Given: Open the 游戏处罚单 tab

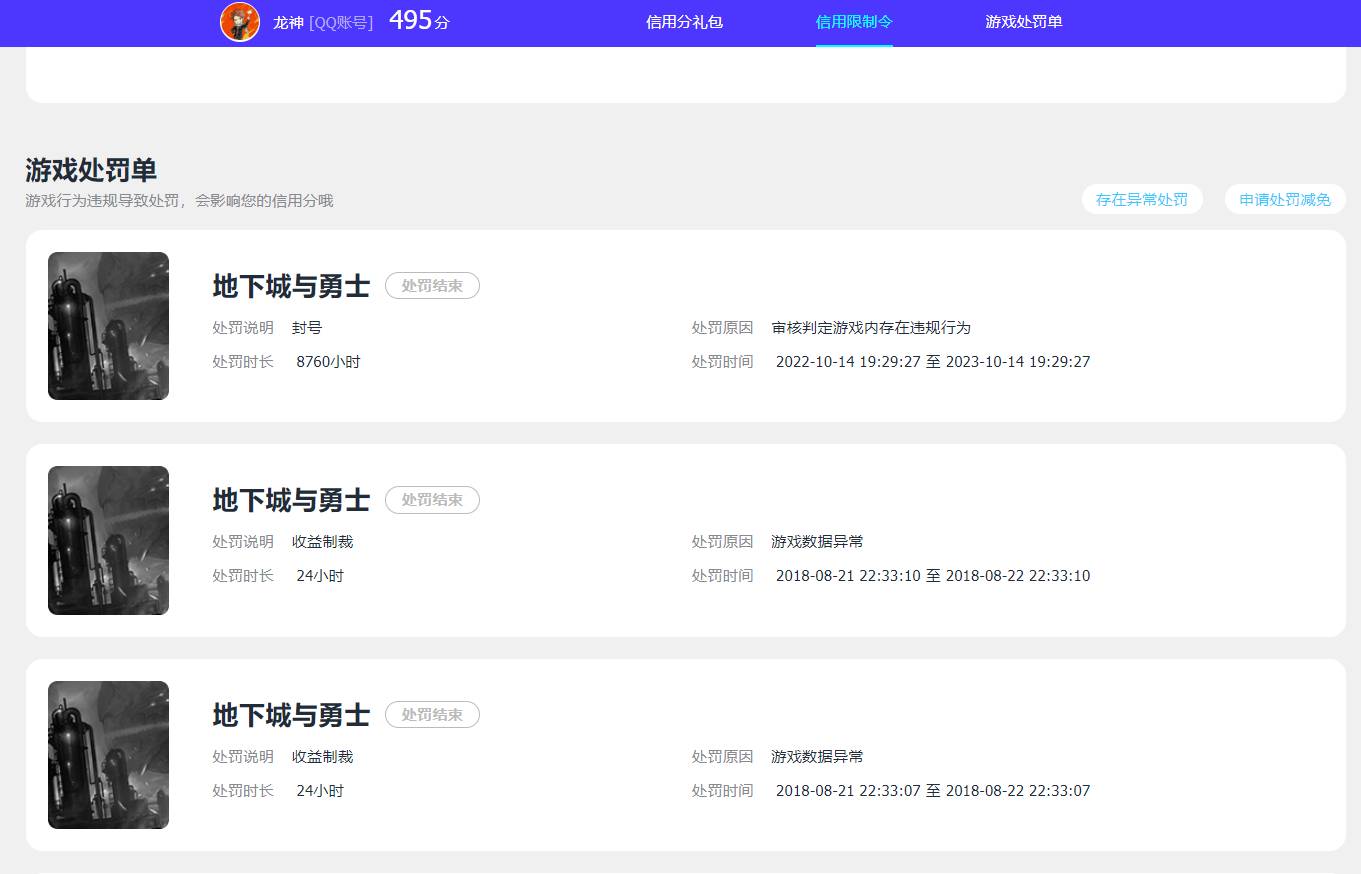Looking at the screenshot, I should (x=1024, y=21).
